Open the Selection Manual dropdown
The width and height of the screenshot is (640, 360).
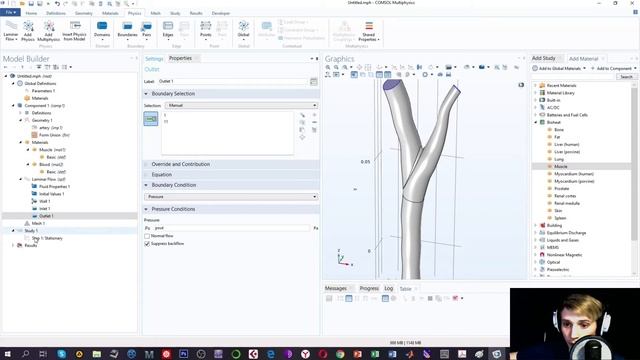click(x=241, y=105)
